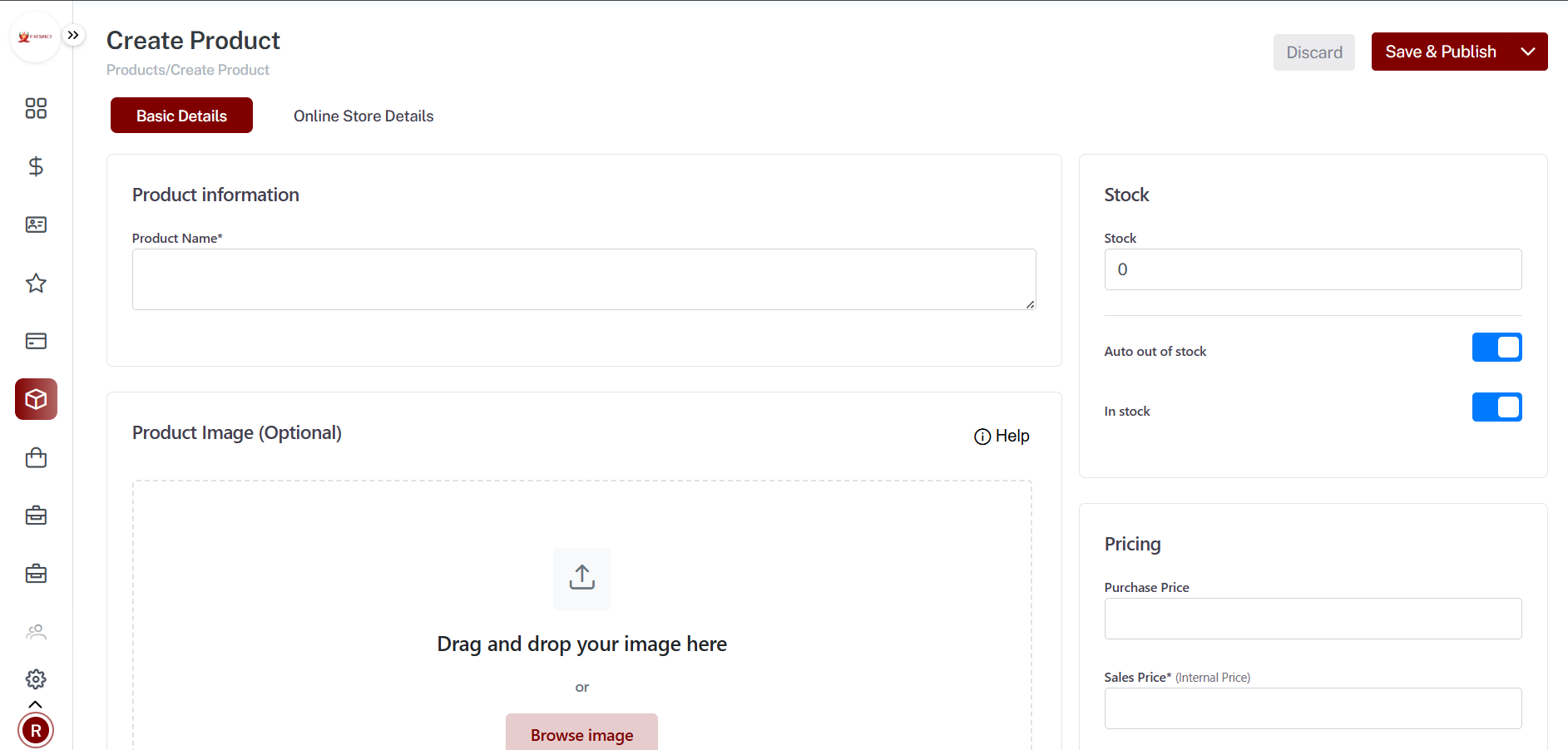
Task: Expand the Save & Publish dropdown arrow
Action: [x=1527, y=52]
